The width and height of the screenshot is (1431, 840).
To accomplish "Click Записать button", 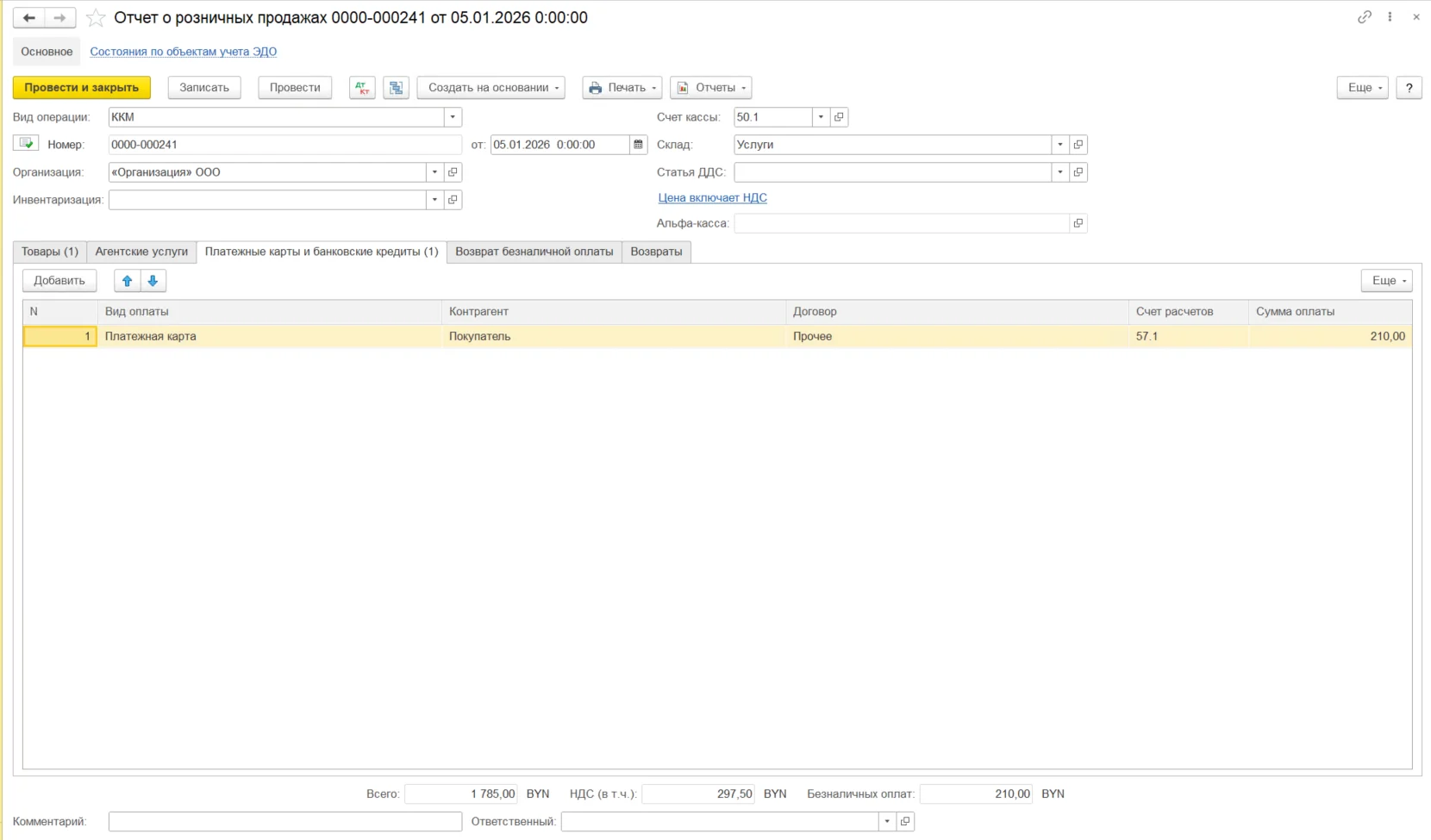I will click(204, 88).
